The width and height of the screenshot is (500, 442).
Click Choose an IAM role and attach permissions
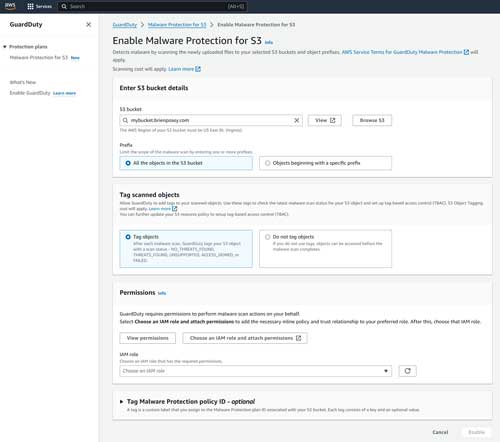click(x=245, y=338)
